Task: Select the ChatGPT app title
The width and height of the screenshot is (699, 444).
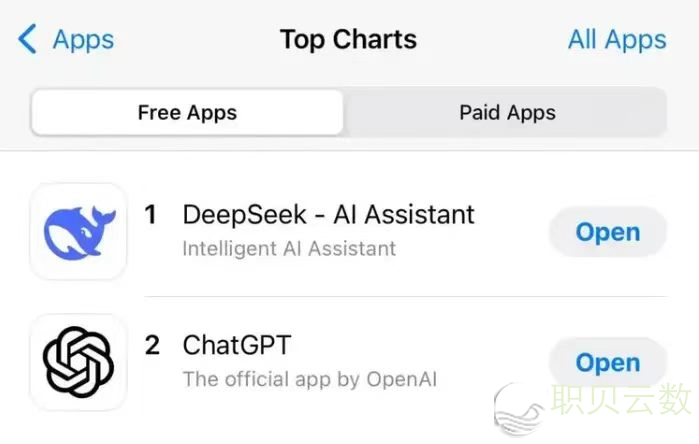Action: [x=237, y=345]
